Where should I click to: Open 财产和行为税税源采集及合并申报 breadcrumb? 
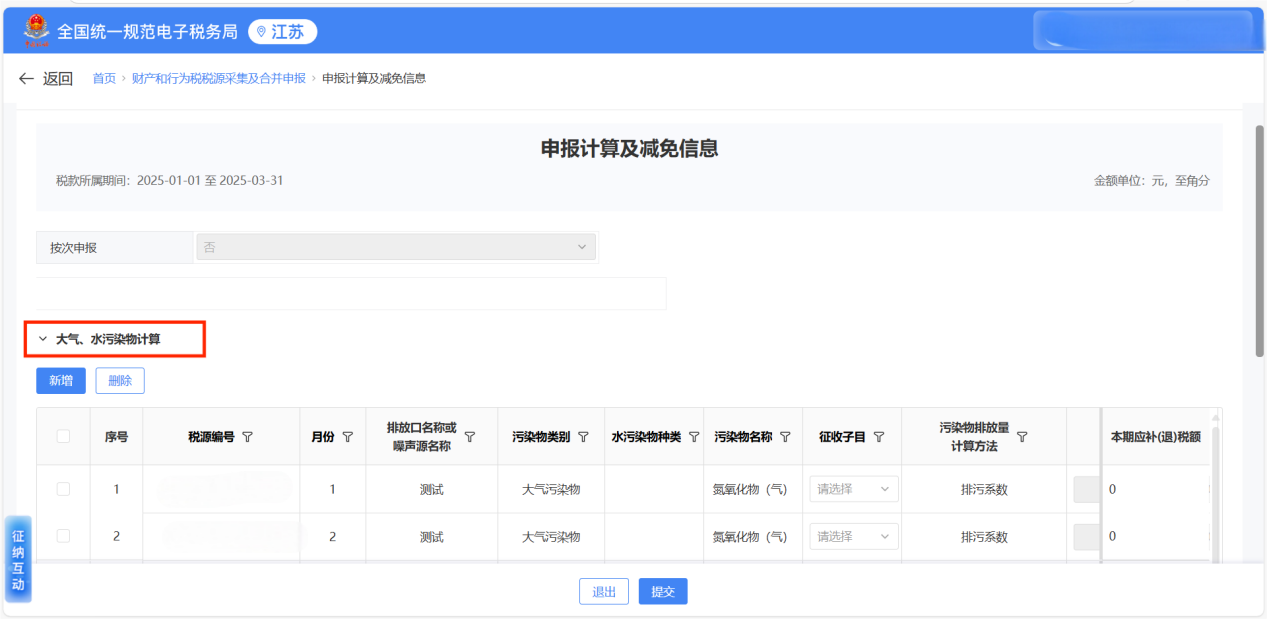coord(218,78)
